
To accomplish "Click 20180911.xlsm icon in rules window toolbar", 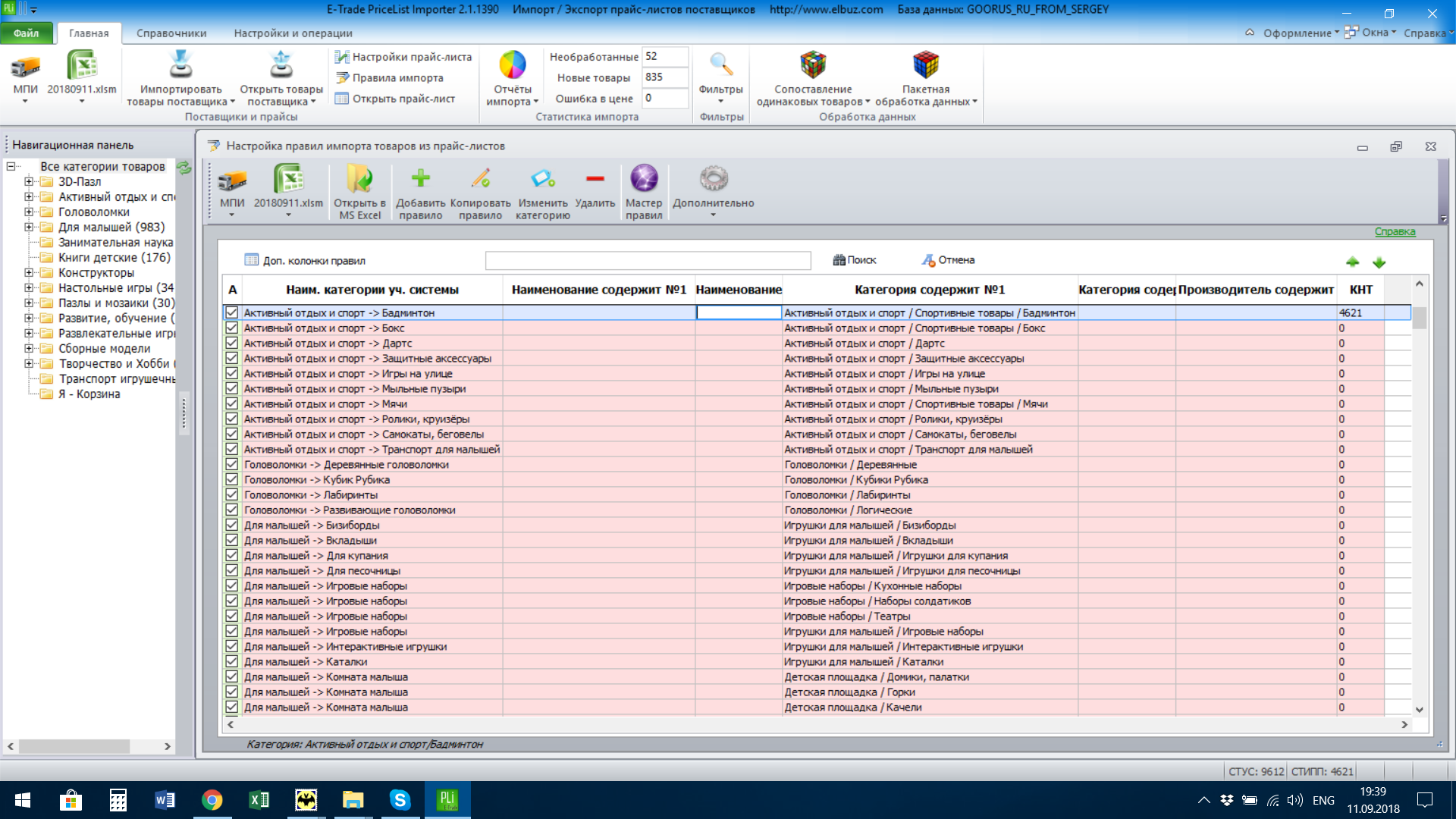I will point(288,179).
